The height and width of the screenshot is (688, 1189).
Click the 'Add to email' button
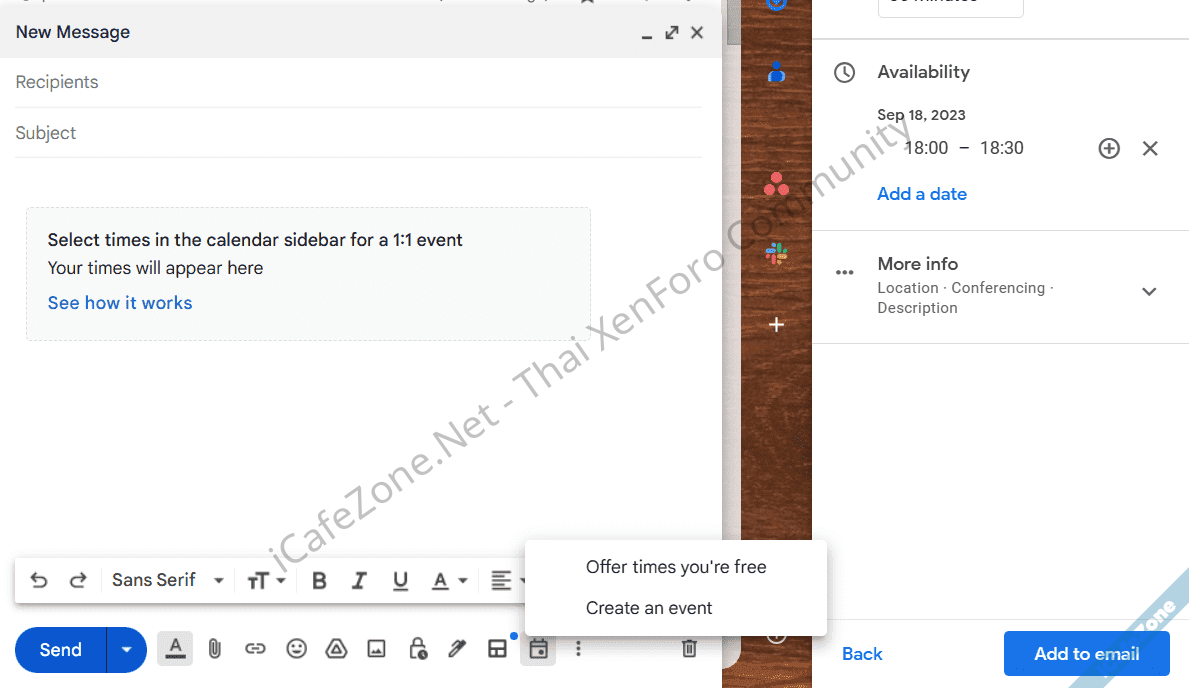1086,654
